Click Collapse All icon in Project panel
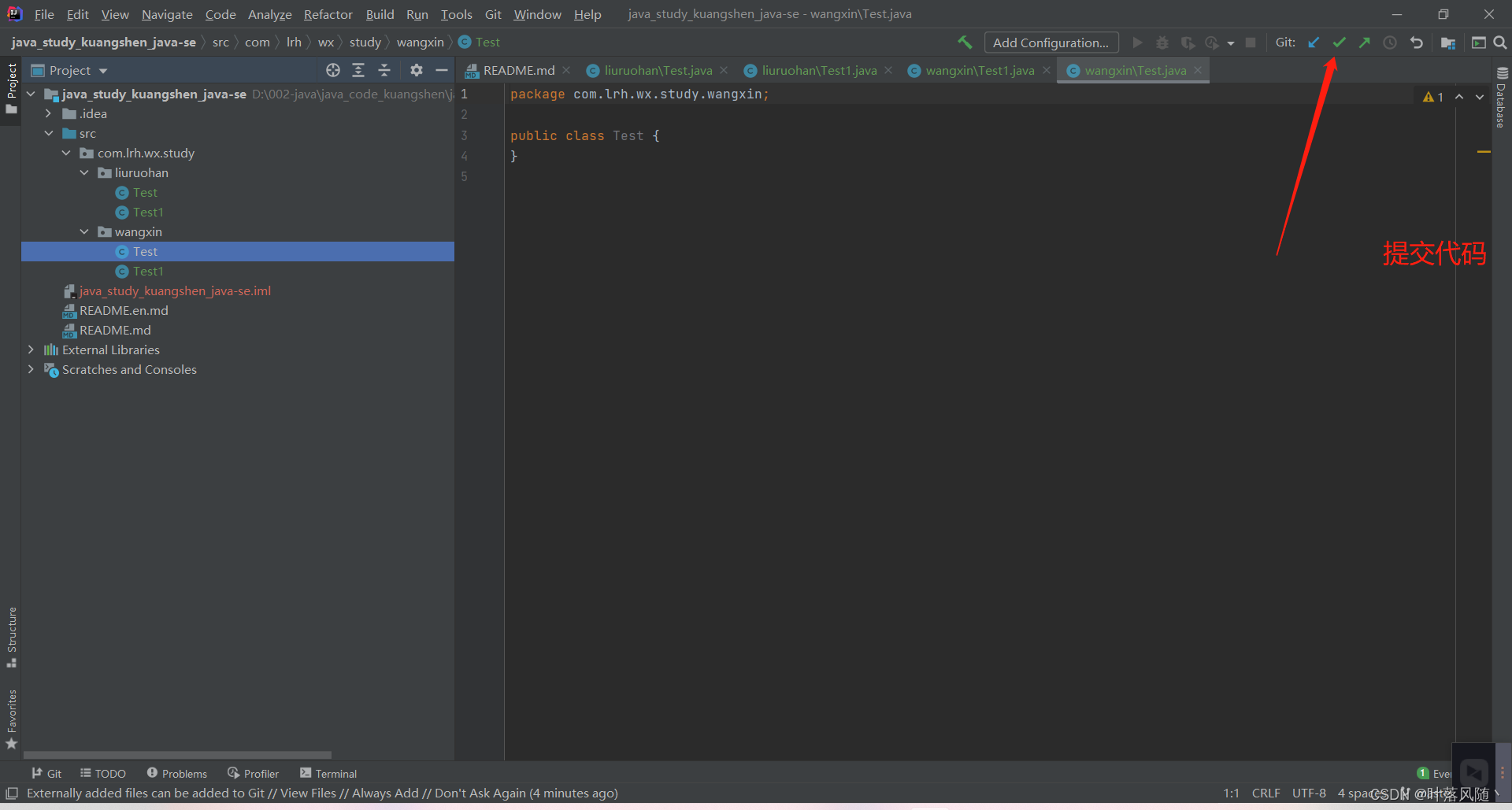 coord(384,70)
